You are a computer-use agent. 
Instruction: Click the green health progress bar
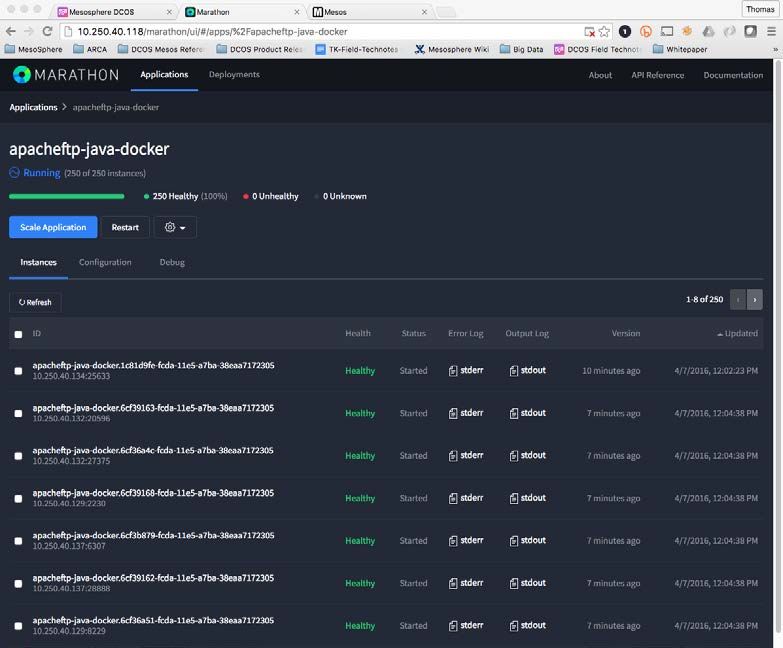66,196
